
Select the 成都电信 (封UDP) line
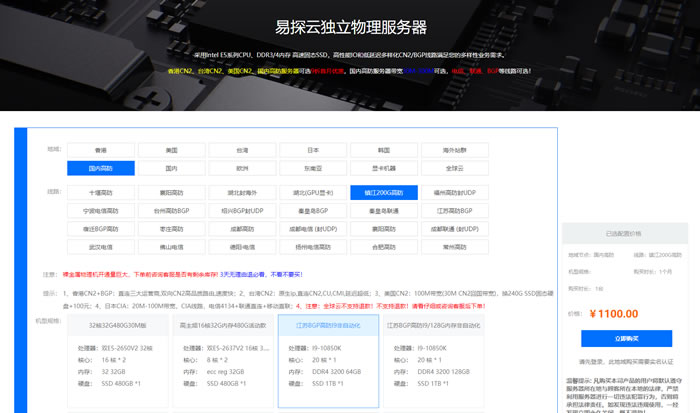(313, 229)
